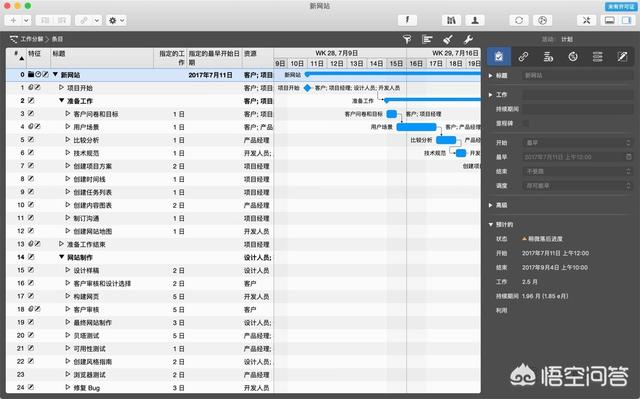Screen dimensions: 640x399
Task: Collapse the 准备工作 group
Action: [x=61, y=101]
